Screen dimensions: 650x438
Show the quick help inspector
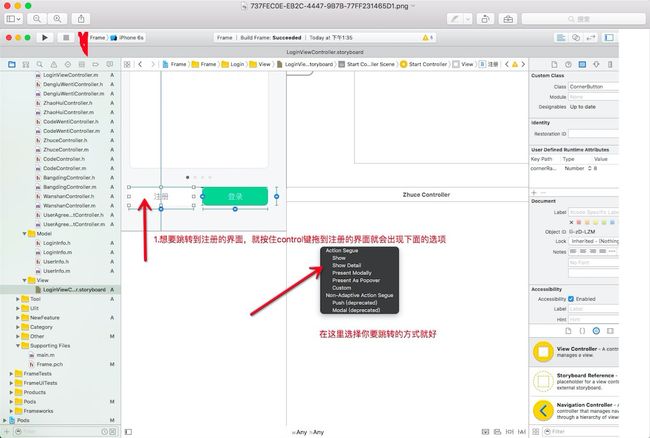pyautogui.click(x=568, y=64)
